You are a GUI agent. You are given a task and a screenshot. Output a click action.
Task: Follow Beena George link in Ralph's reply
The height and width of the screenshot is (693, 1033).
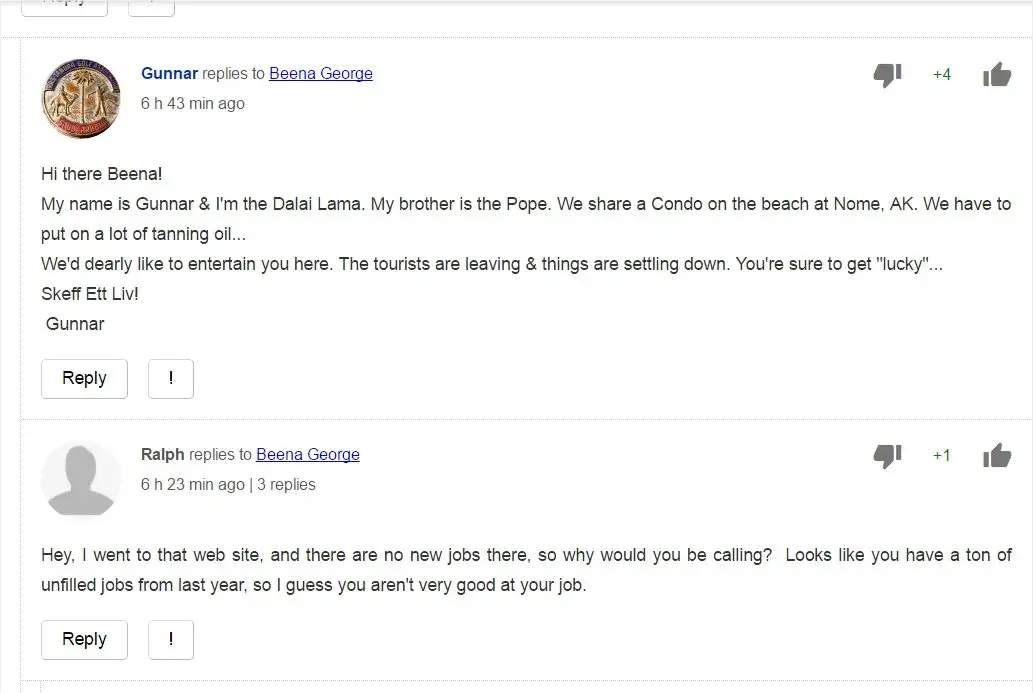pos(307,455)
